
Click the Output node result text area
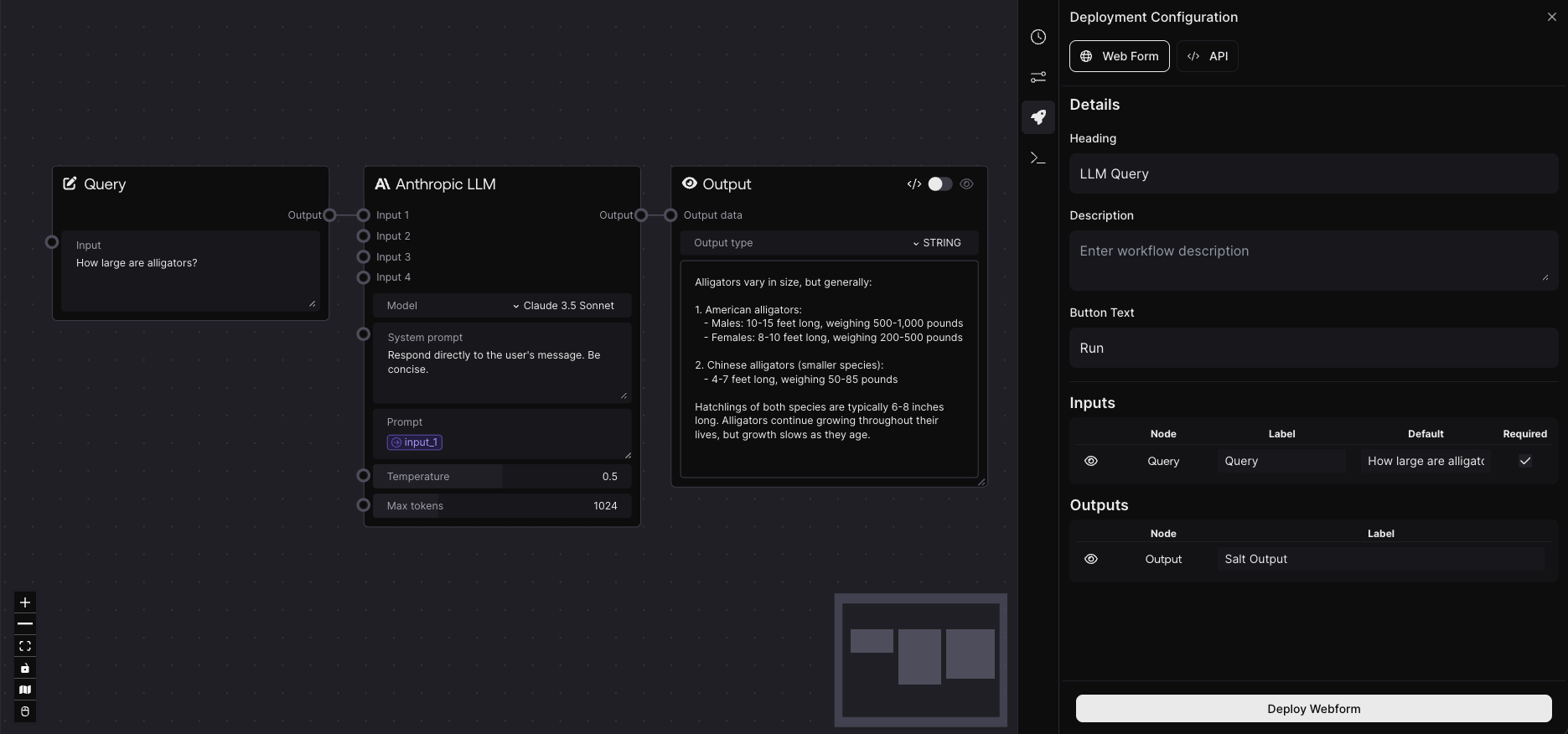pos(829,370)
